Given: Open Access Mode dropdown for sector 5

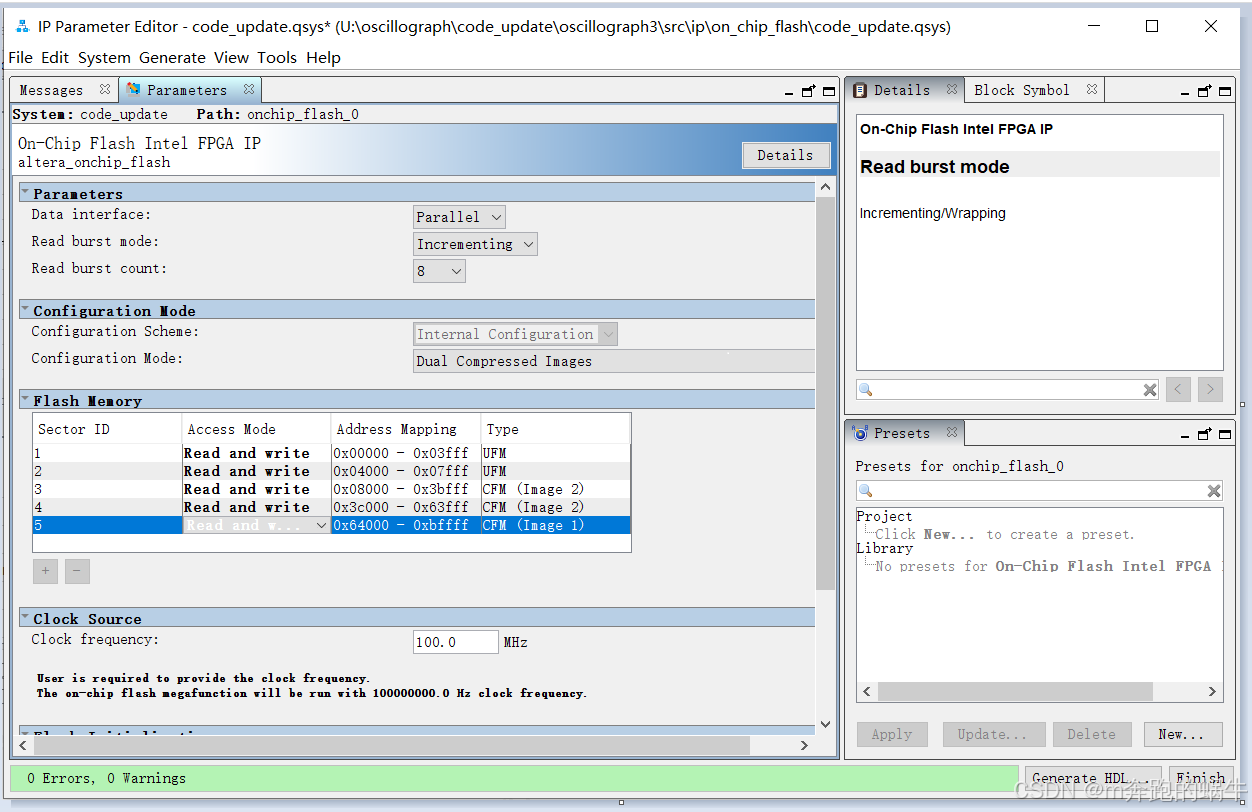Looking at the screenshot, I should pyautogui.click(x=321, y=524).
